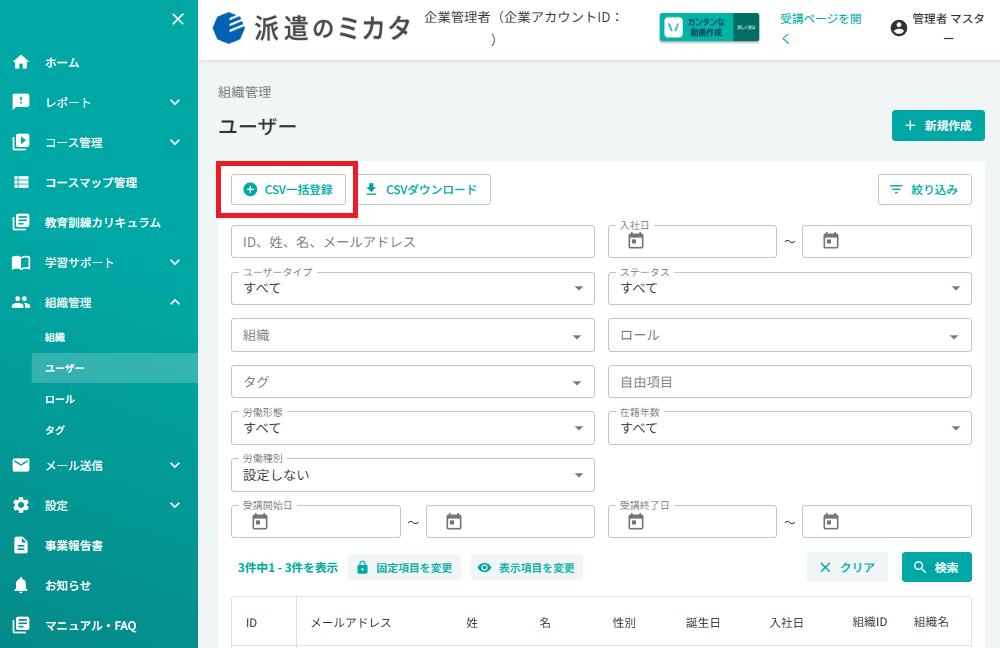
Task: Open the タグ filter dropdown
Action: pyautogui.click(x=413, y=381)
